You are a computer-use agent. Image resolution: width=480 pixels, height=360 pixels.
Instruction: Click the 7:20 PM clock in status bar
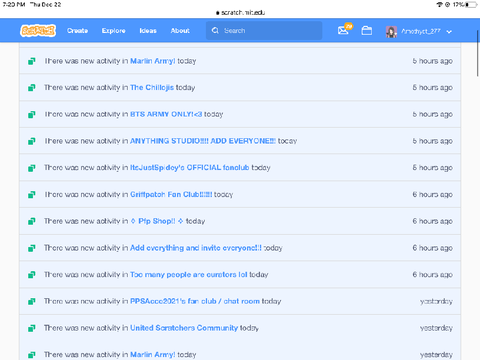tap(14, 4)
